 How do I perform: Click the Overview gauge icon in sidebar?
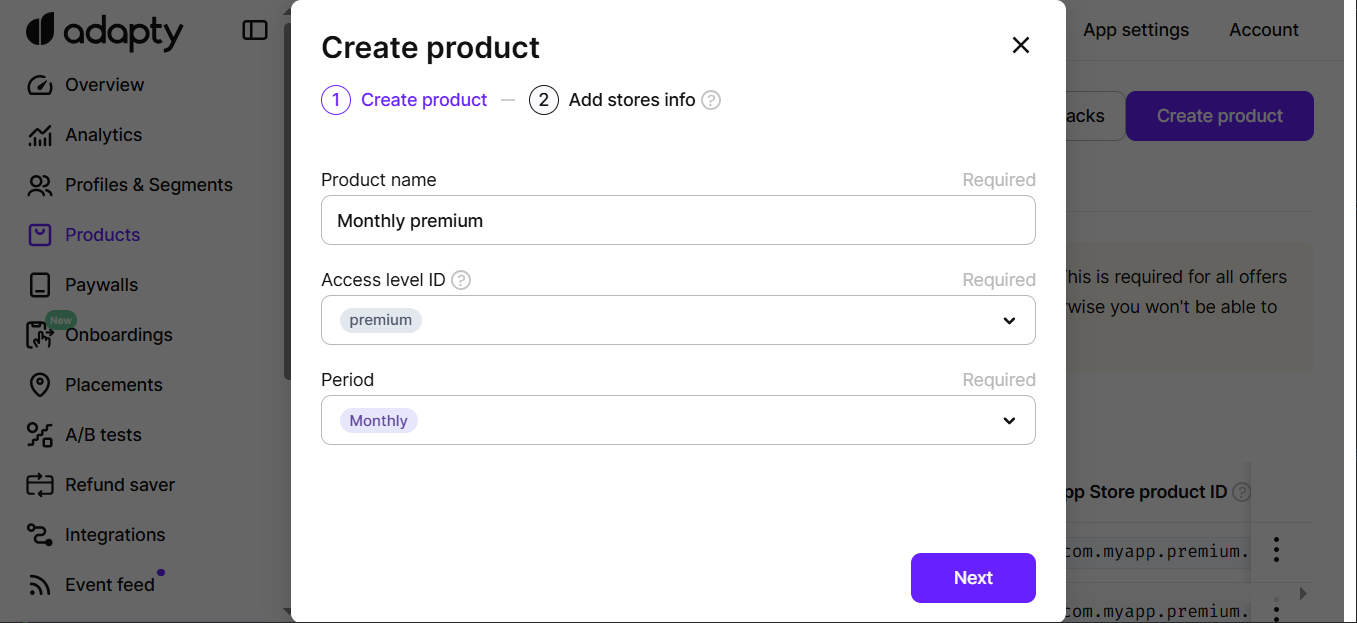pyautogui.click(x=39, y=85)
